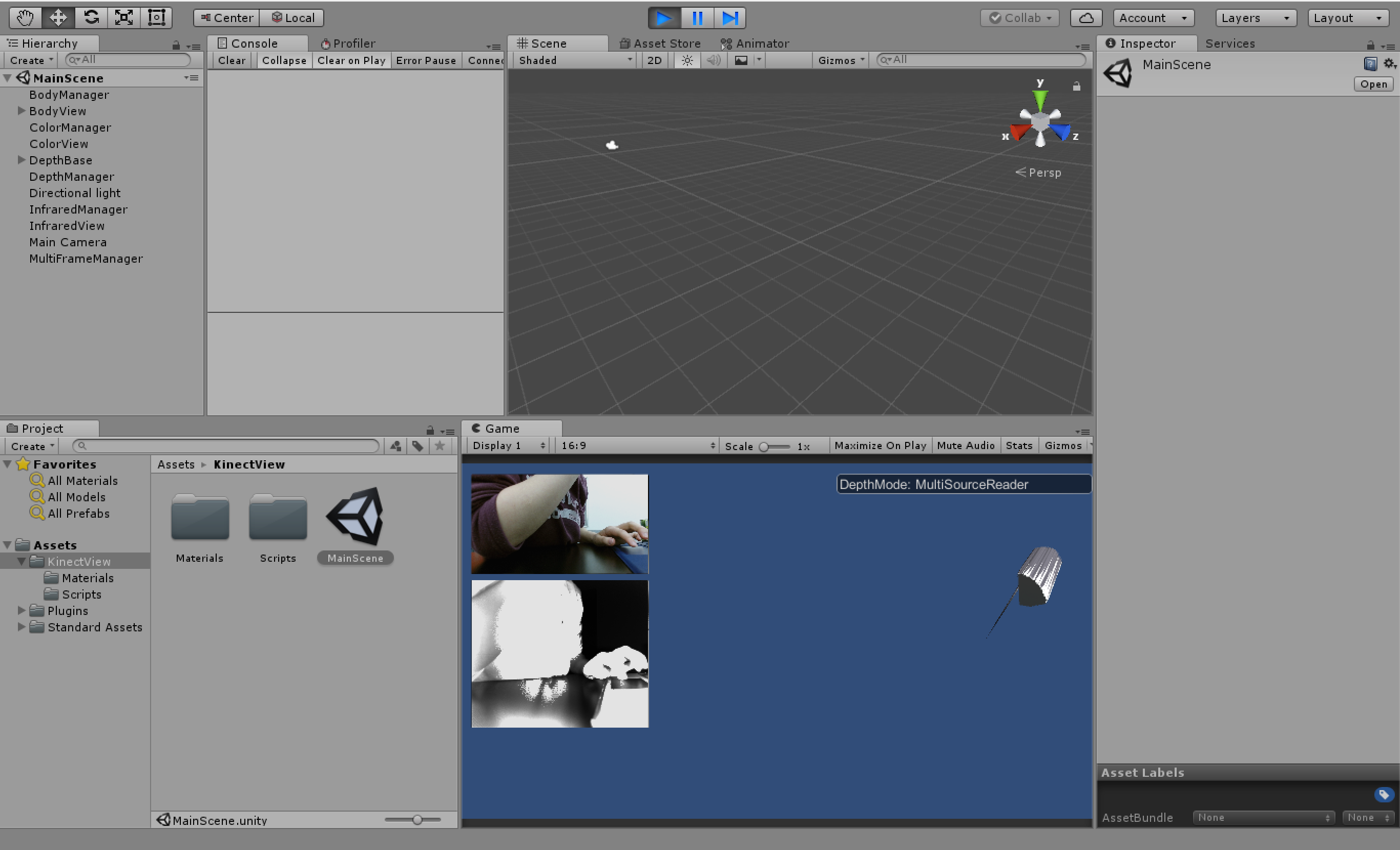This screenshot has height=850, width=1400.
Task: Open Unity cloud services via cloud icon
Action: (x=1086, y=17)
